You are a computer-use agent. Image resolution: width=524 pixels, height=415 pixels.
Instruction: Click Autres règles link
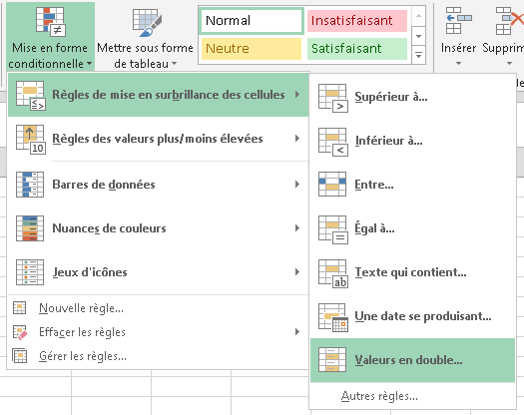(x=379, y=396)
